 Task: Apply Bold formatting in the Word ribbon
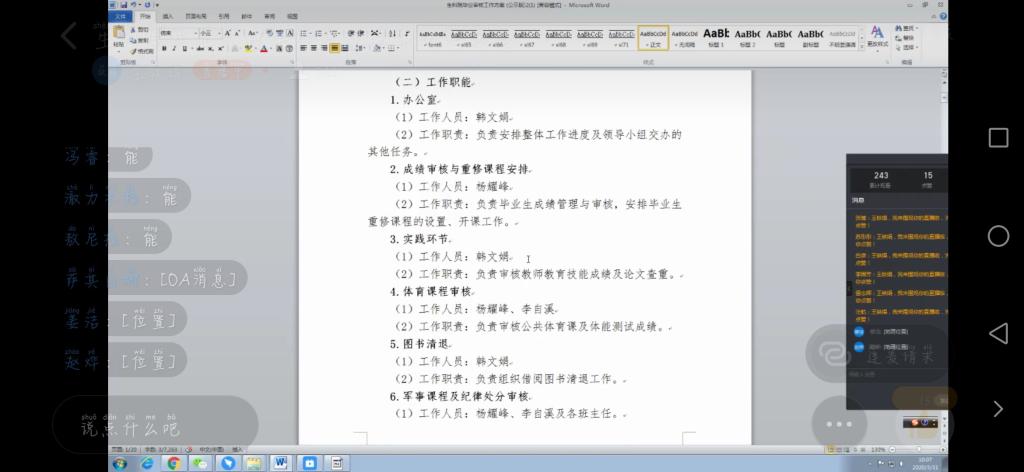pos(164,48)
